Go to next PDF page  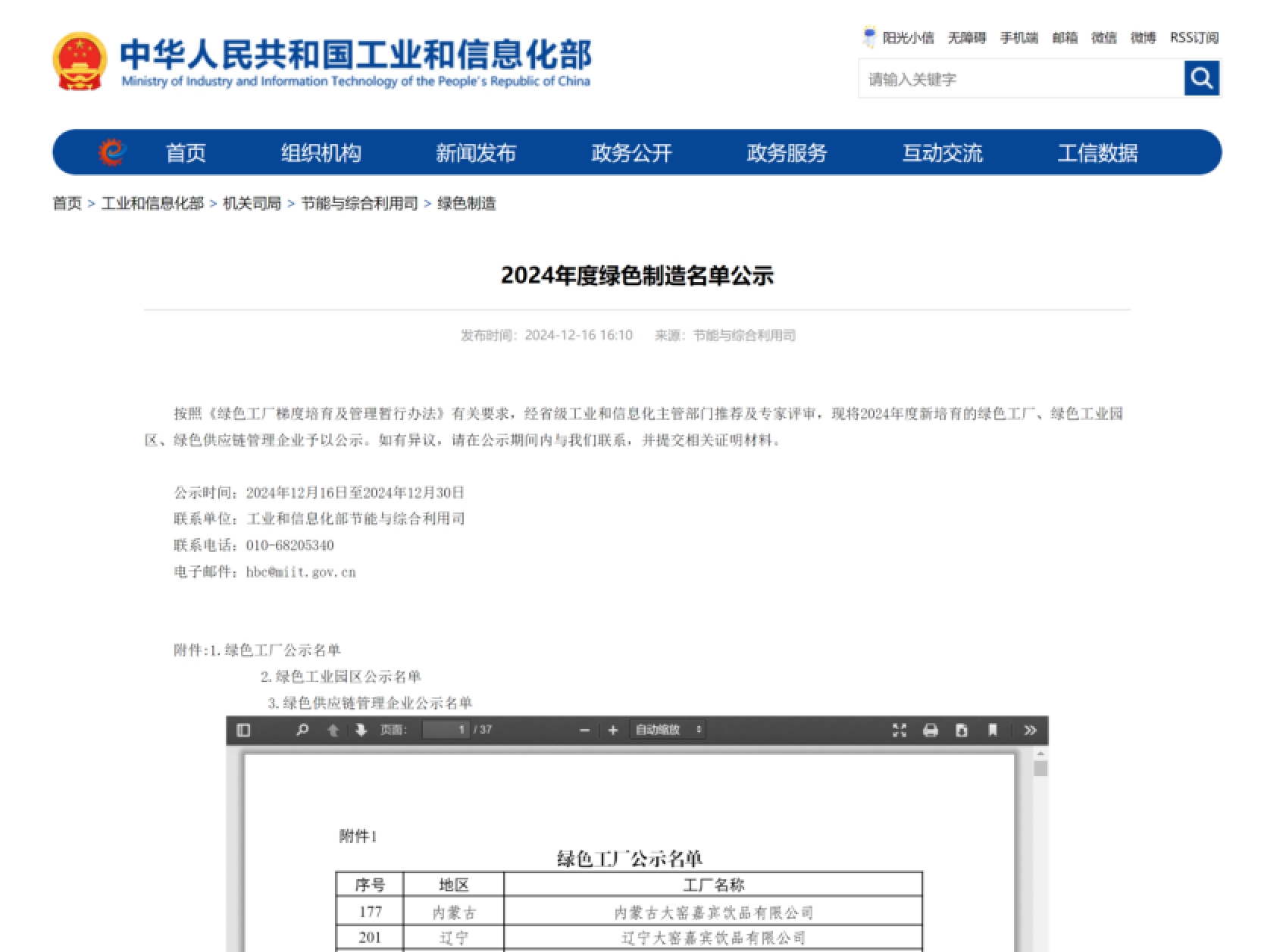click(361, 730)
